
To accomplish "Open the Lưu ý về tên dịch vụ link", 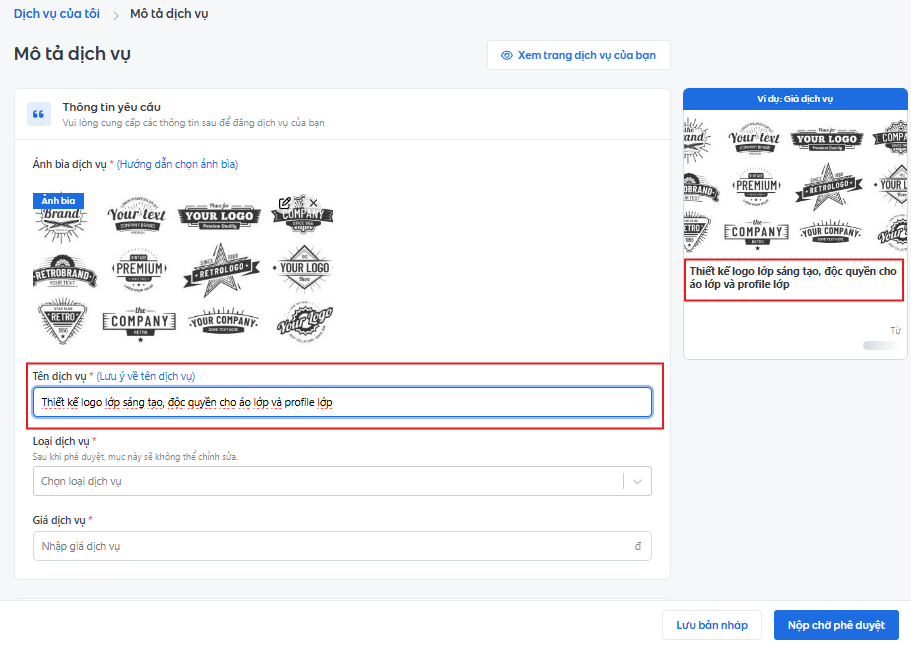I will pos(146,376).
